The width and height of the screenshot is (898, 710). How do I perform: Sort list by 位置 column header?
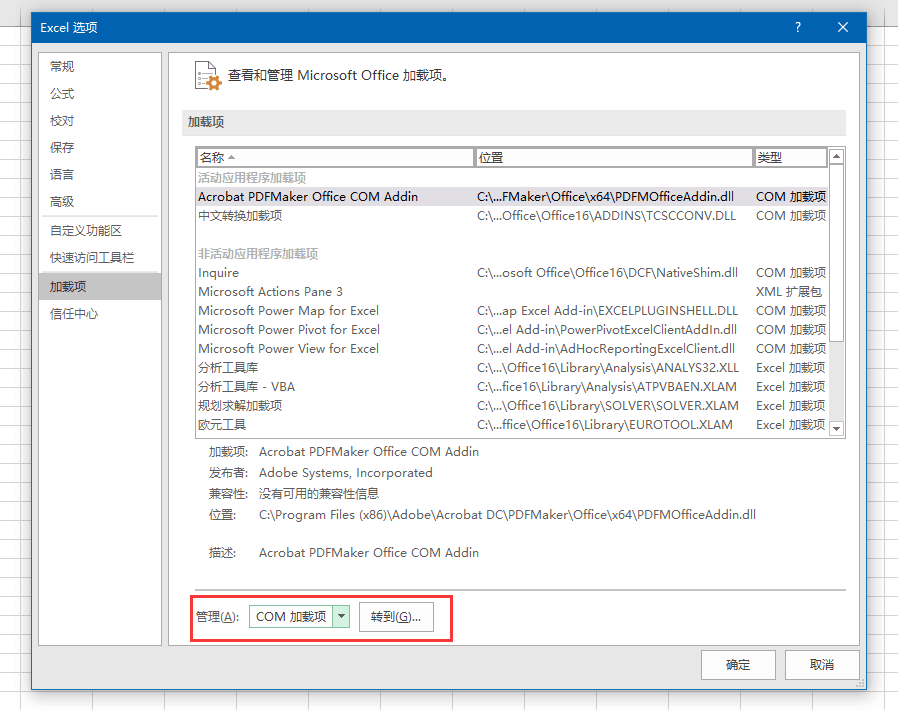pos(613,157)
